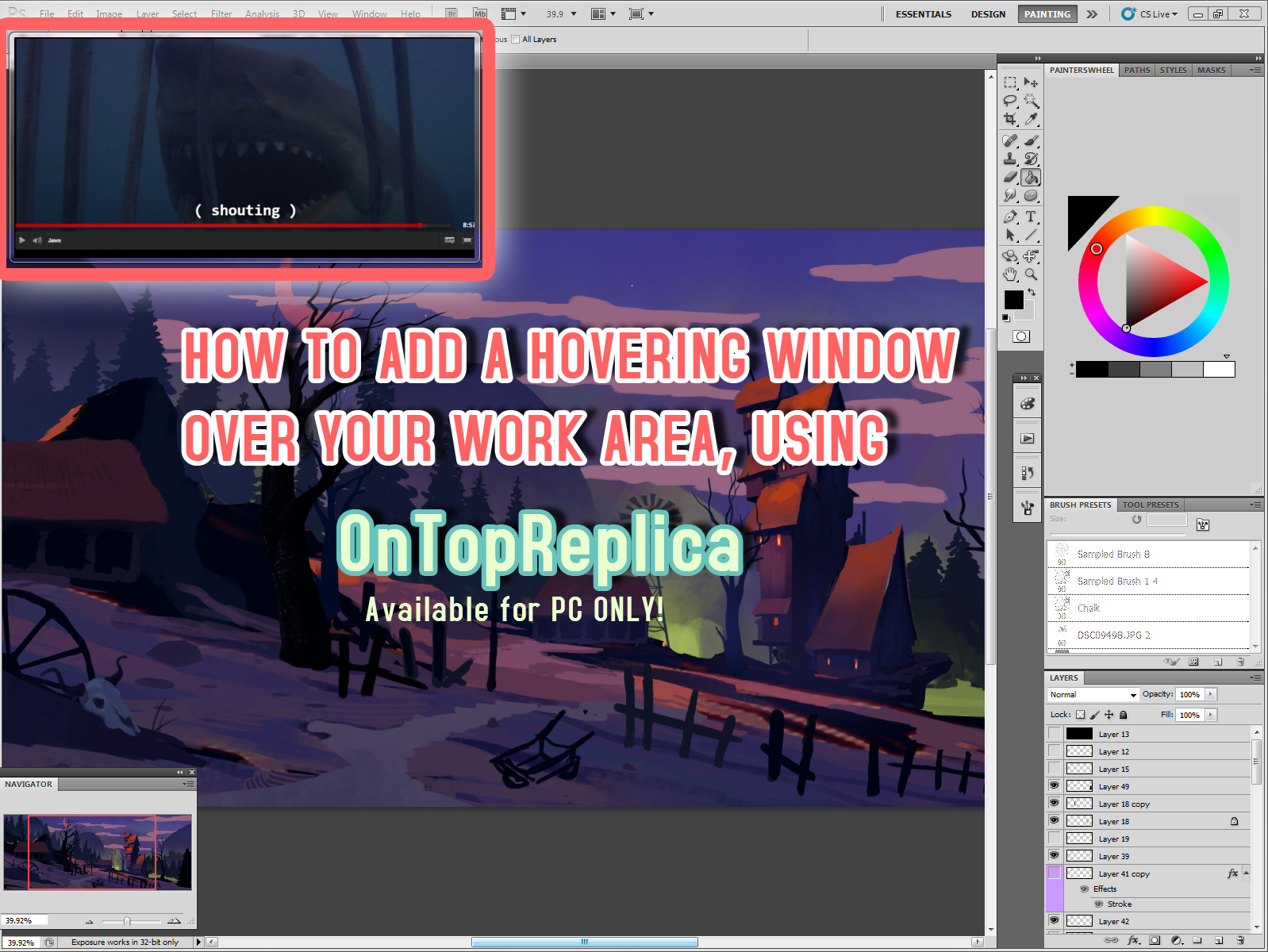Hide Layer 39

tap(1054, 856)
